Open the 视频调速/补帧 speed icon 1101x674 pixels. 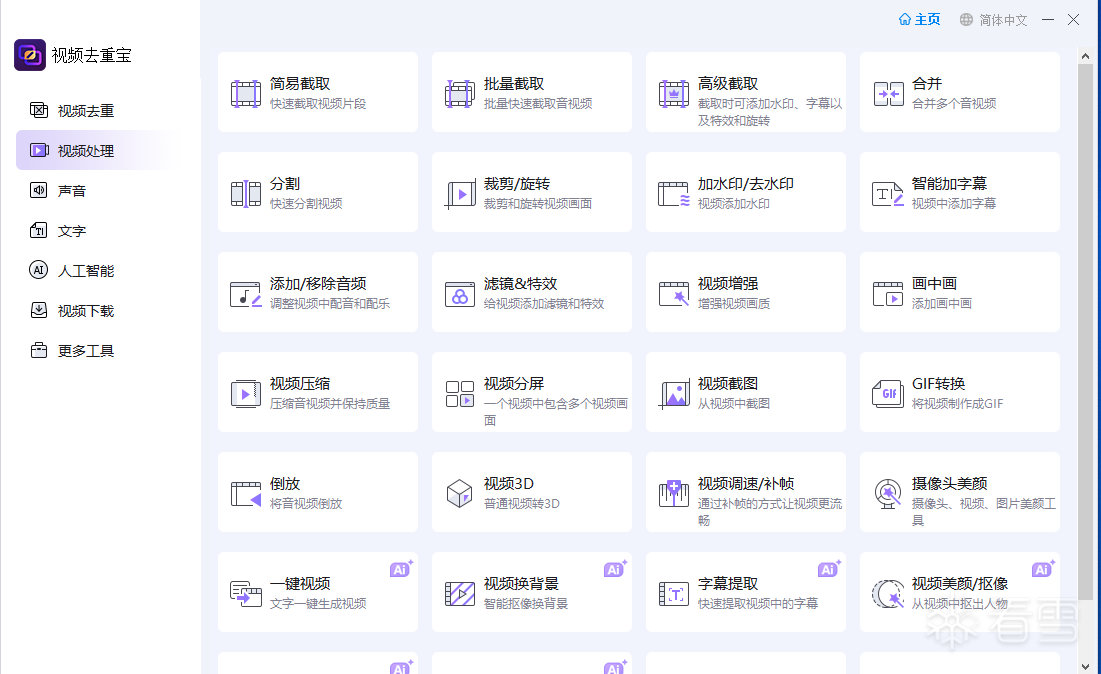pos(674,494)
